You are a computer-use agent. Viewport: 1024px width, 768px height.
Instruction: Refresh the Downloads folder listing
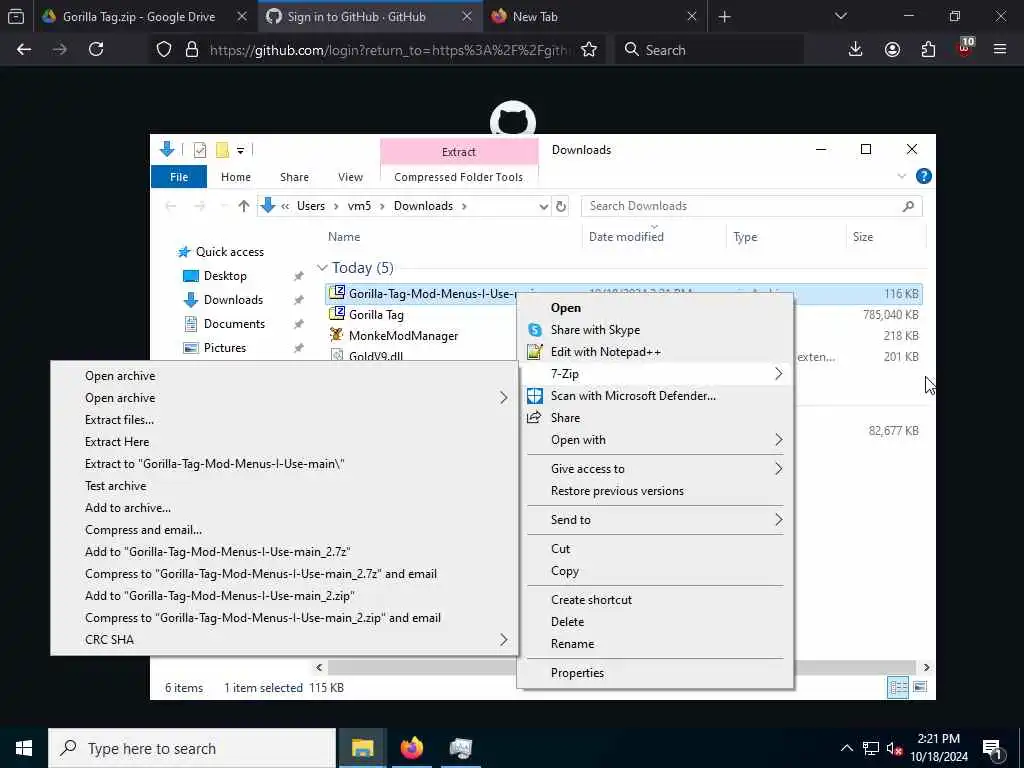560,206
